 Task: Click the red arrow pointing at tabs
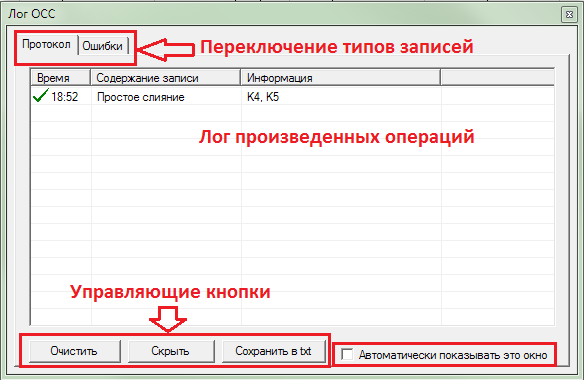[x=165, y=49]
